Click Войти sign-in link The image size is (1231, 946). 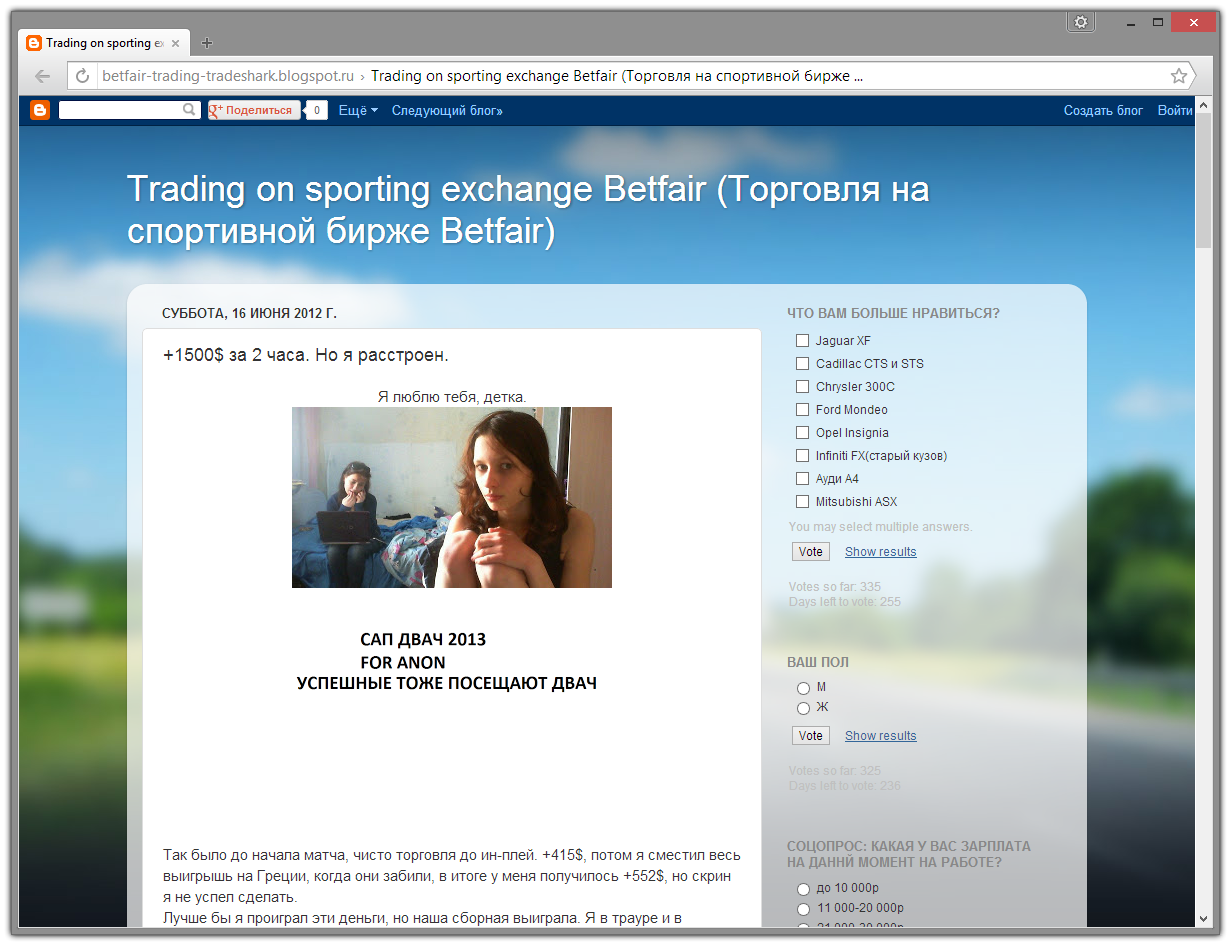pos(1175,110)
